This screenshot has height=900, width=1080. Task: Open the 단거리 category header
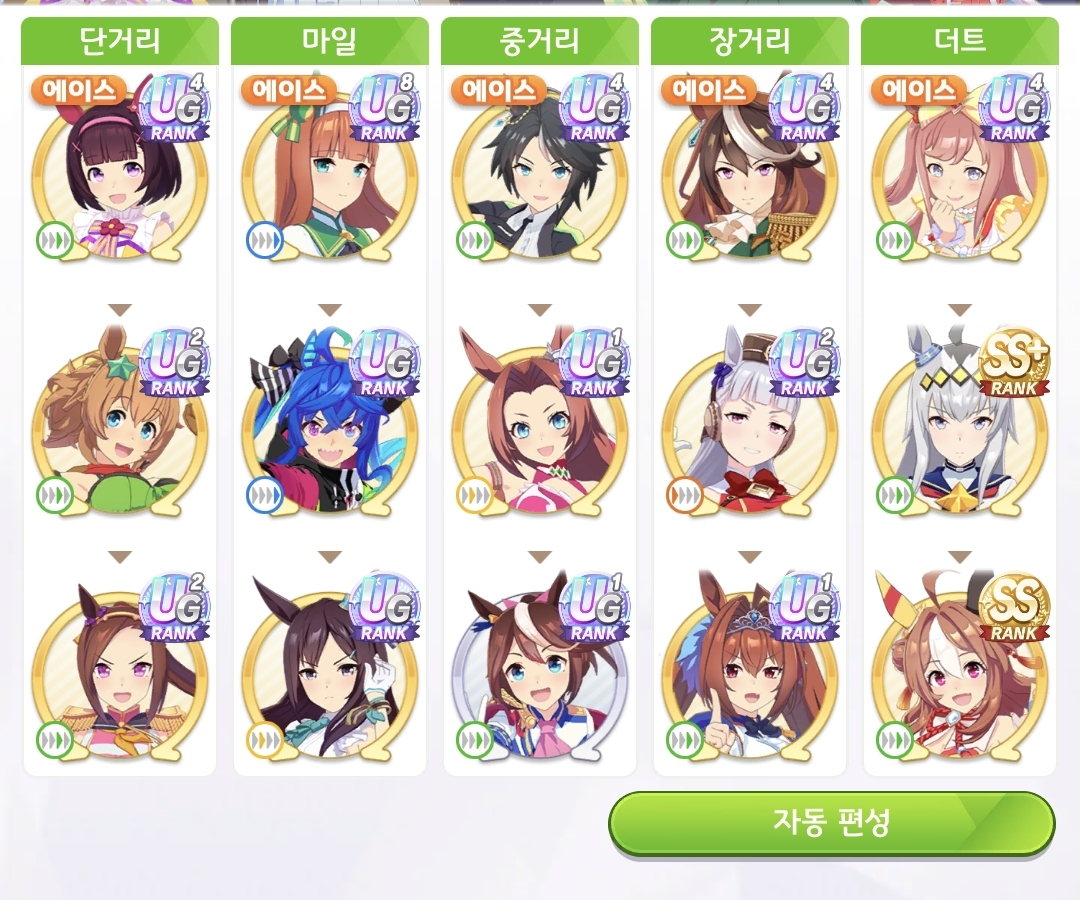pos(120,41)
